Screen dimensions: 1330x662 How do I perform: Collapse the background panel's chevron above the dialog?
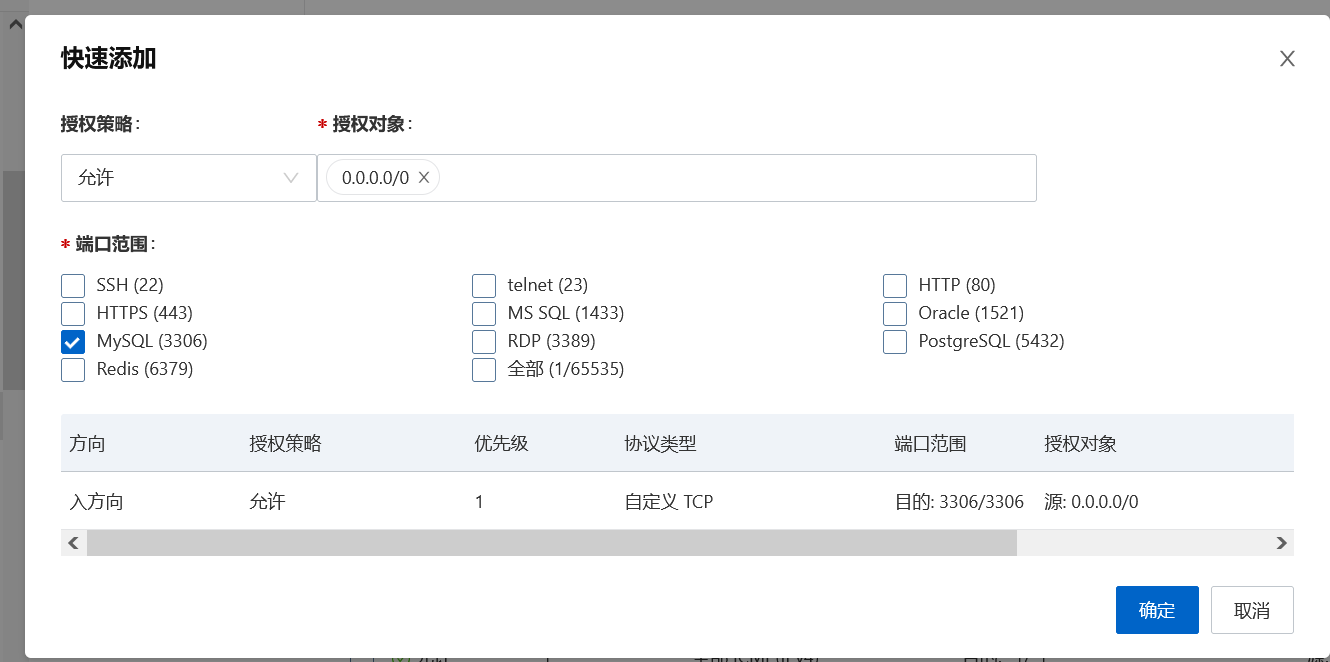click(15, 25)
